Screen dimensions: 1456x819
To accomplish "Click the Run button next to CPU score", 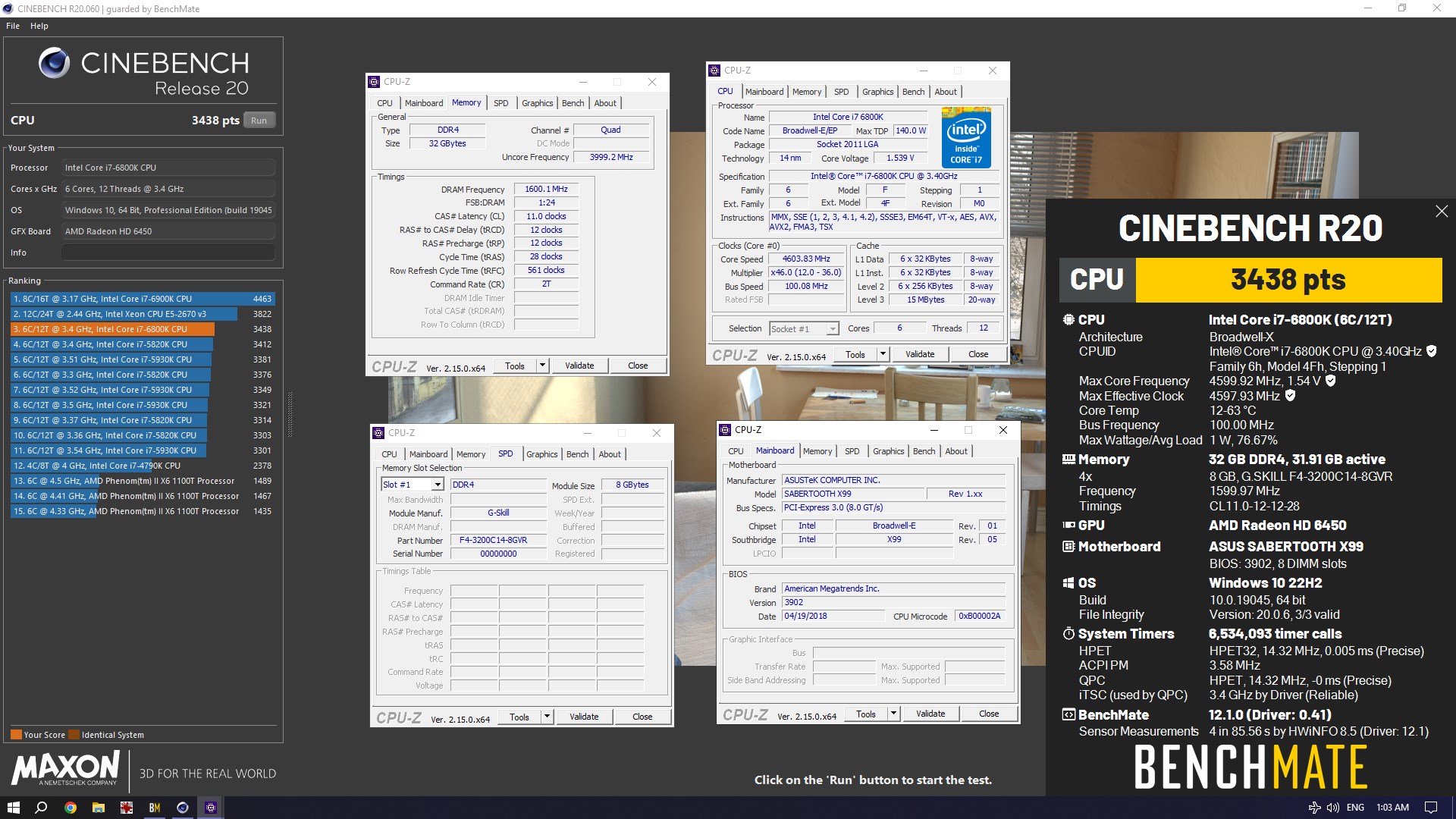I will pyautogui.click(x=259, y=121).
